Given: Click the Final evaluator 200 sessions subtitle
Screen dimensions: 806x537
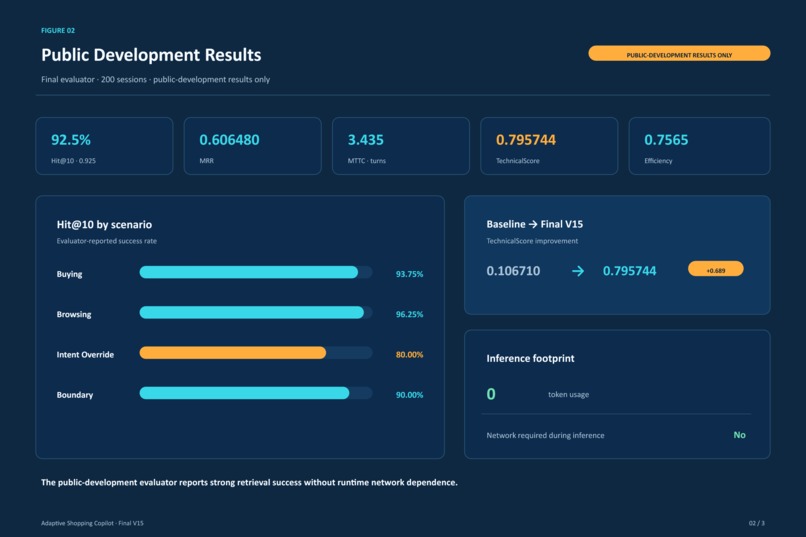Looking at the screenshot, I should pos(155,80).
